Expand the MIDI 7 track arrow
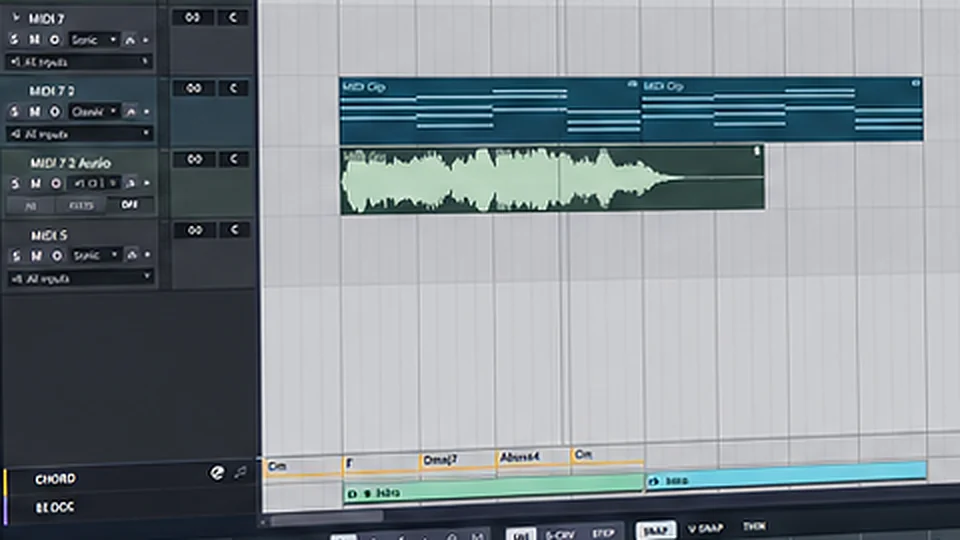The width and height of the screenshot is (960, 540). click(x=15, y=18)
